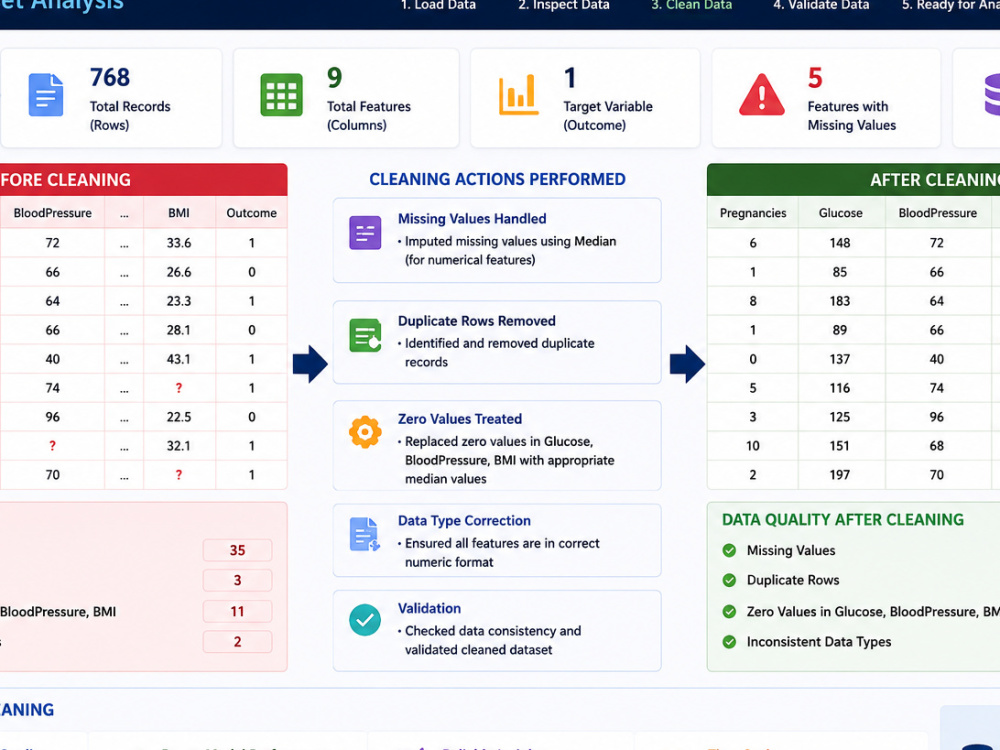The width and height of the screenshot is (1000, 750).
Task: Click the Glucose value 148
Action: 840,243
